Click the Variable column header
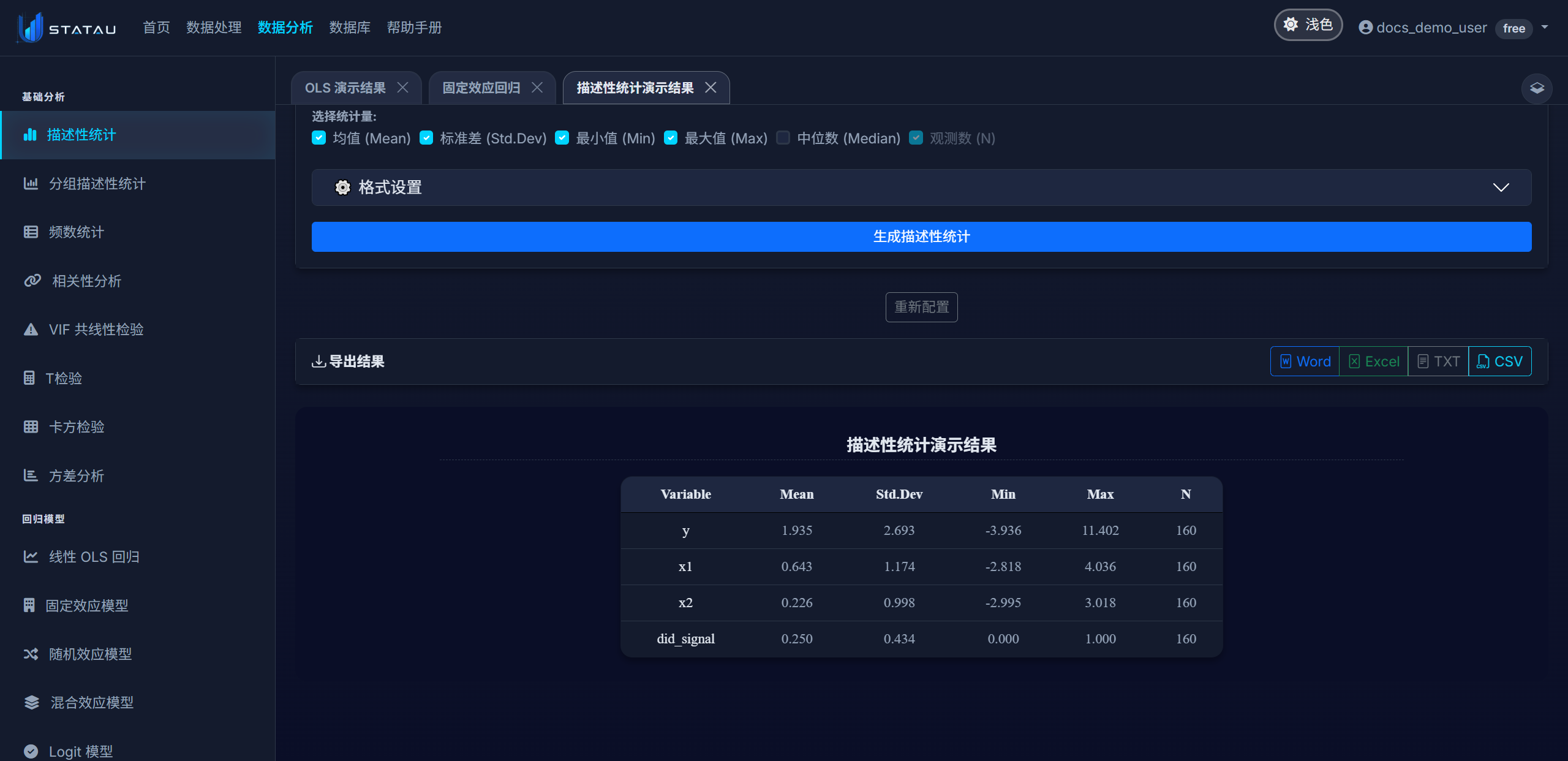1568x761 pixels. point(685,494)
